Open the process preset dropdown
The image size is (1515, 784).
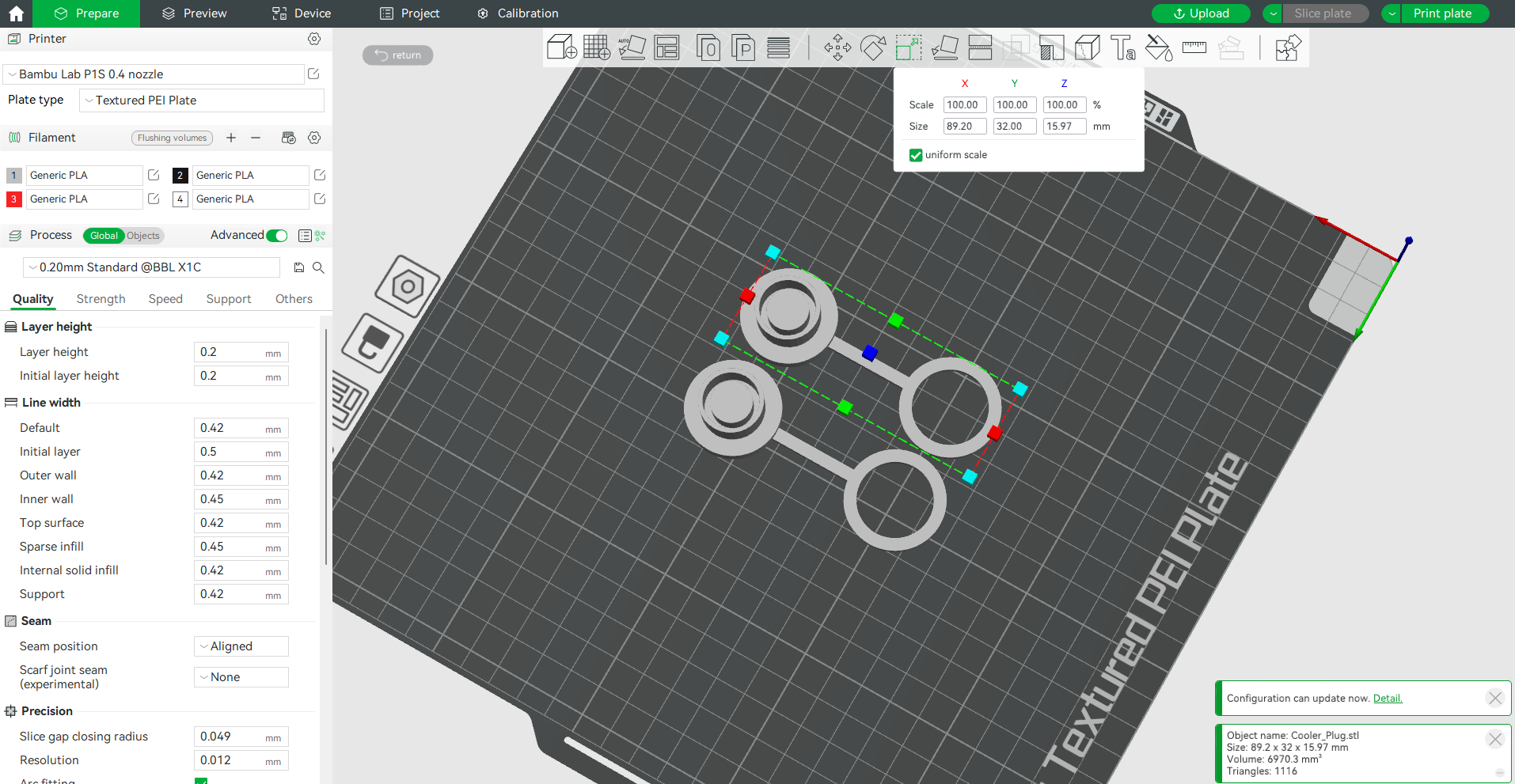(151, 267)
